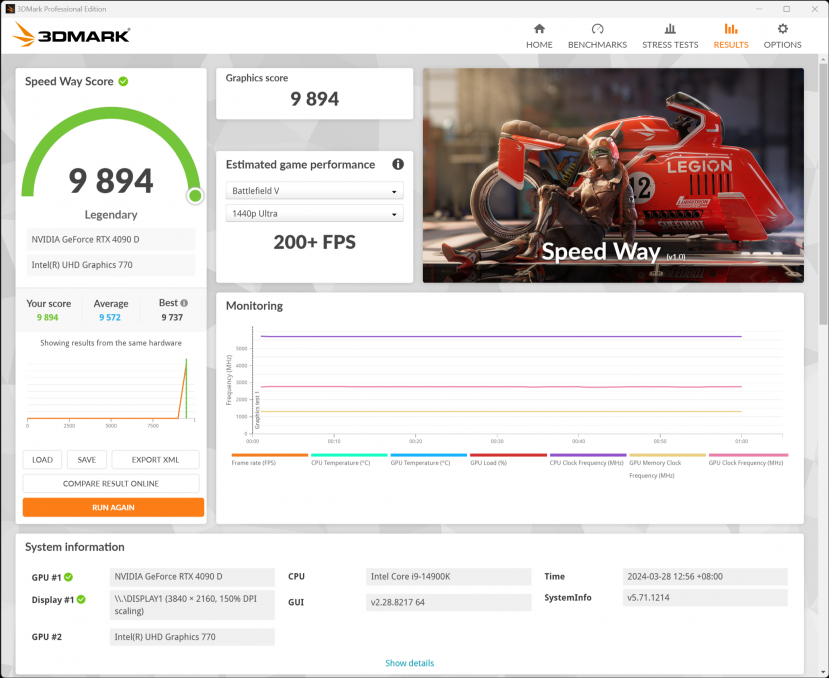Go to Stress Tests icon
829x678 pixels.
(x=670, y=29)
